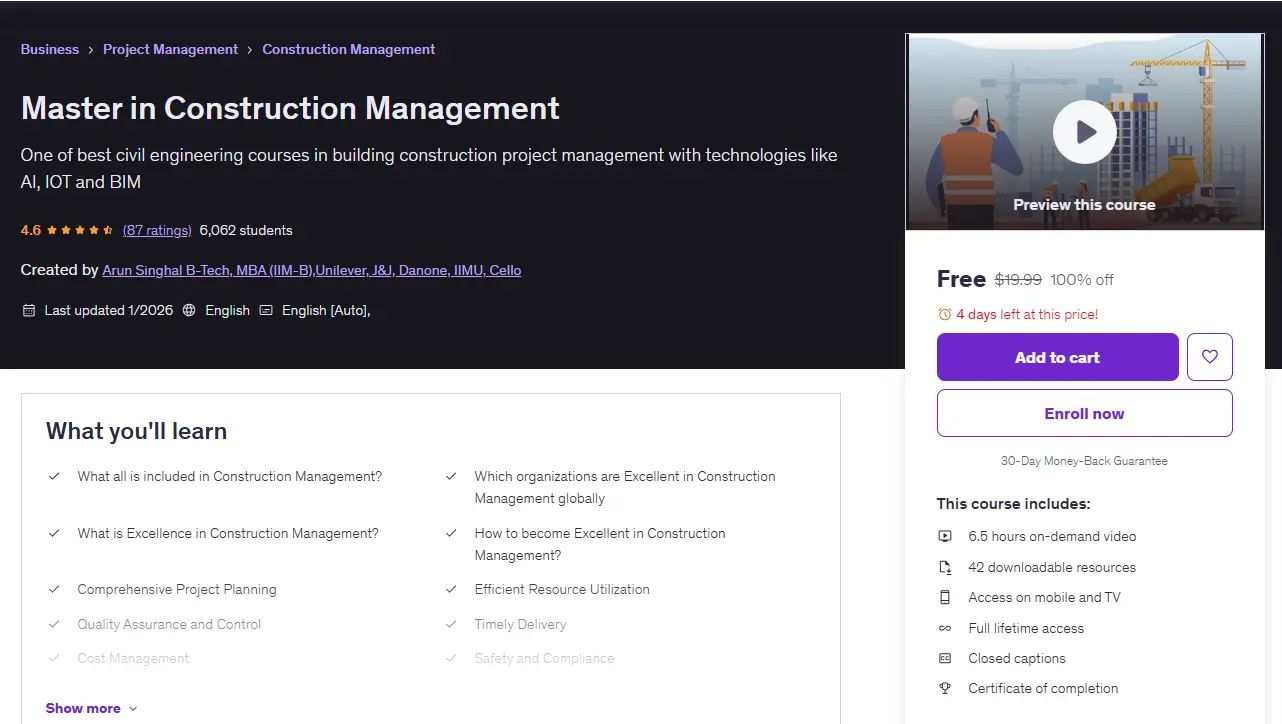Click the course title 'Master in Construction Management'
Screen dimensions: 1282x724
[x=290, y=107]
